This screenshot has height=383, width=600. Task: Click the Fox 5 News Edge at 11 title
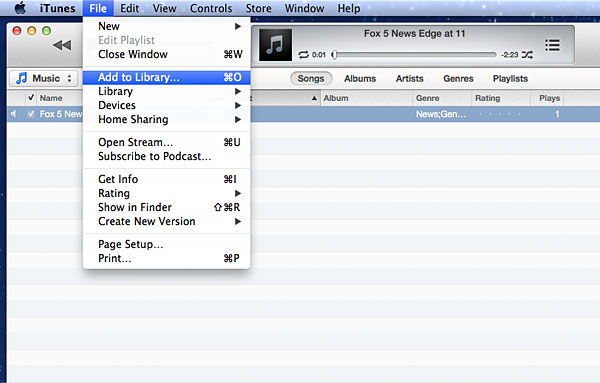(414, 34)
